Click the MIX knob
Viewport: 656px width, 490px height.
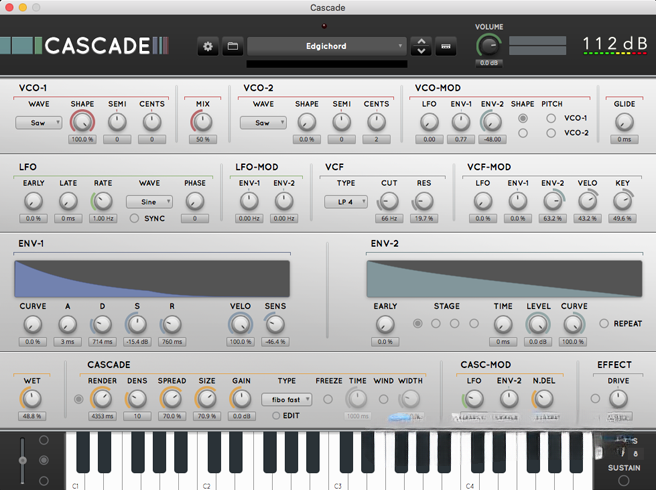[x=202, y=122]
